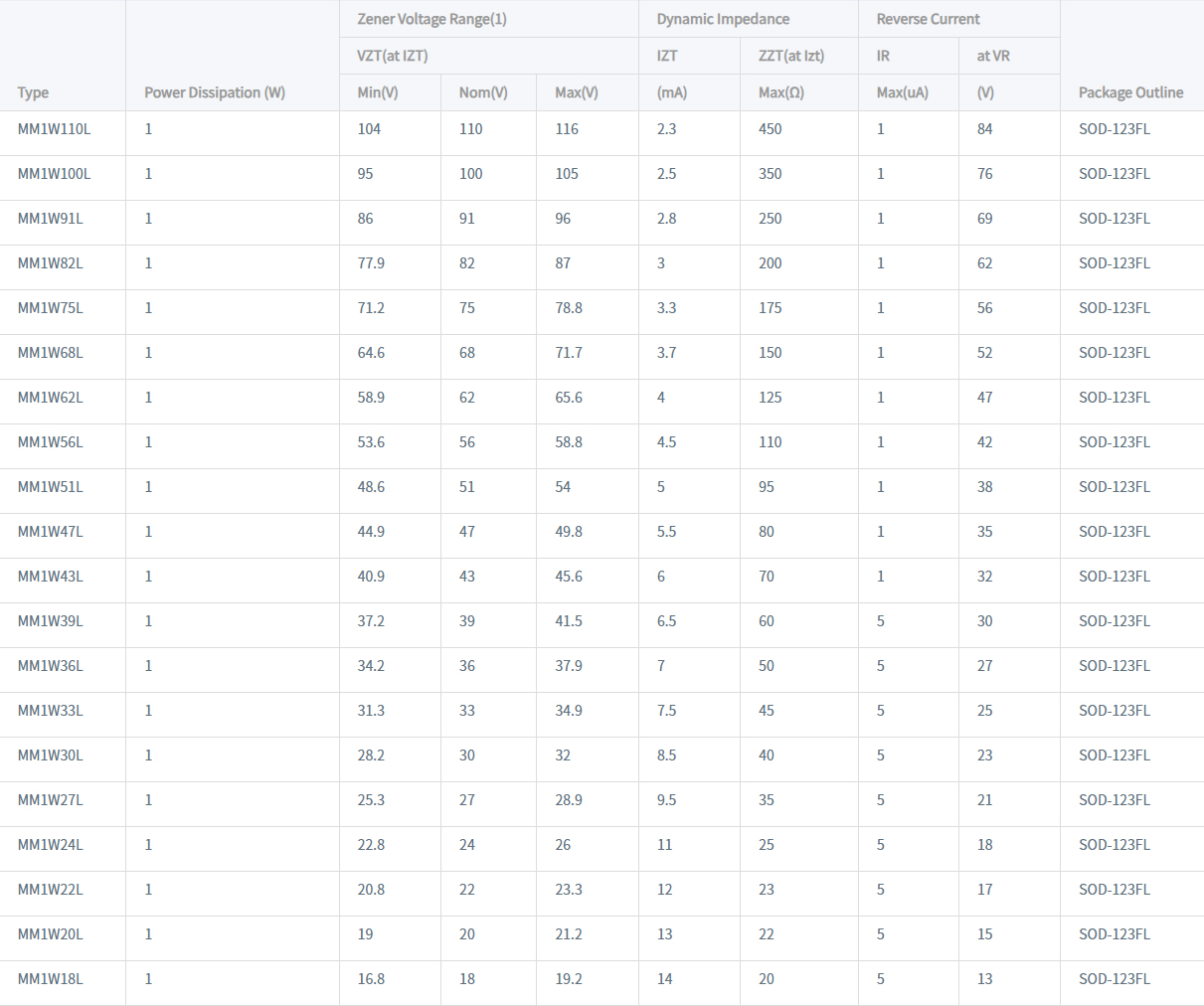This screenshot has width=1204, height=1006.
Task: Click the Type column header
Action: pos(33,92)
